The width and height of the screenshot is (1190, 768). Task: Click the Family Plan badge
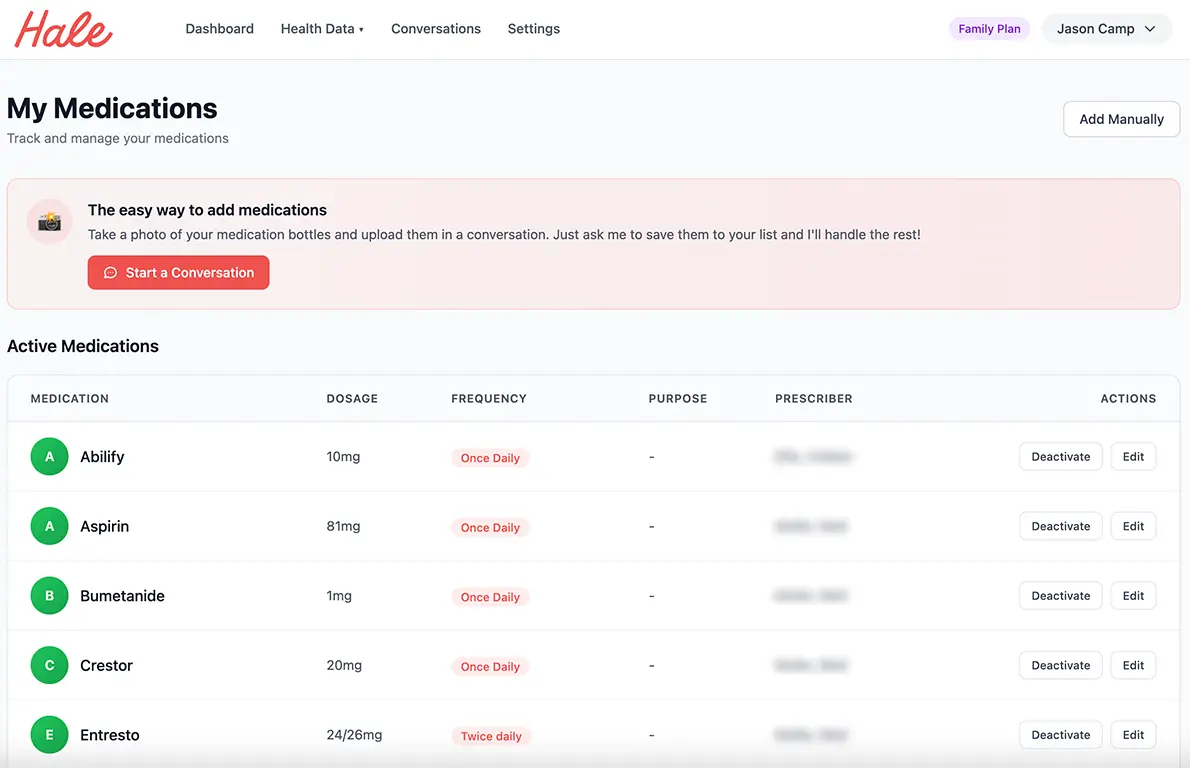click(x=989, y=29)
